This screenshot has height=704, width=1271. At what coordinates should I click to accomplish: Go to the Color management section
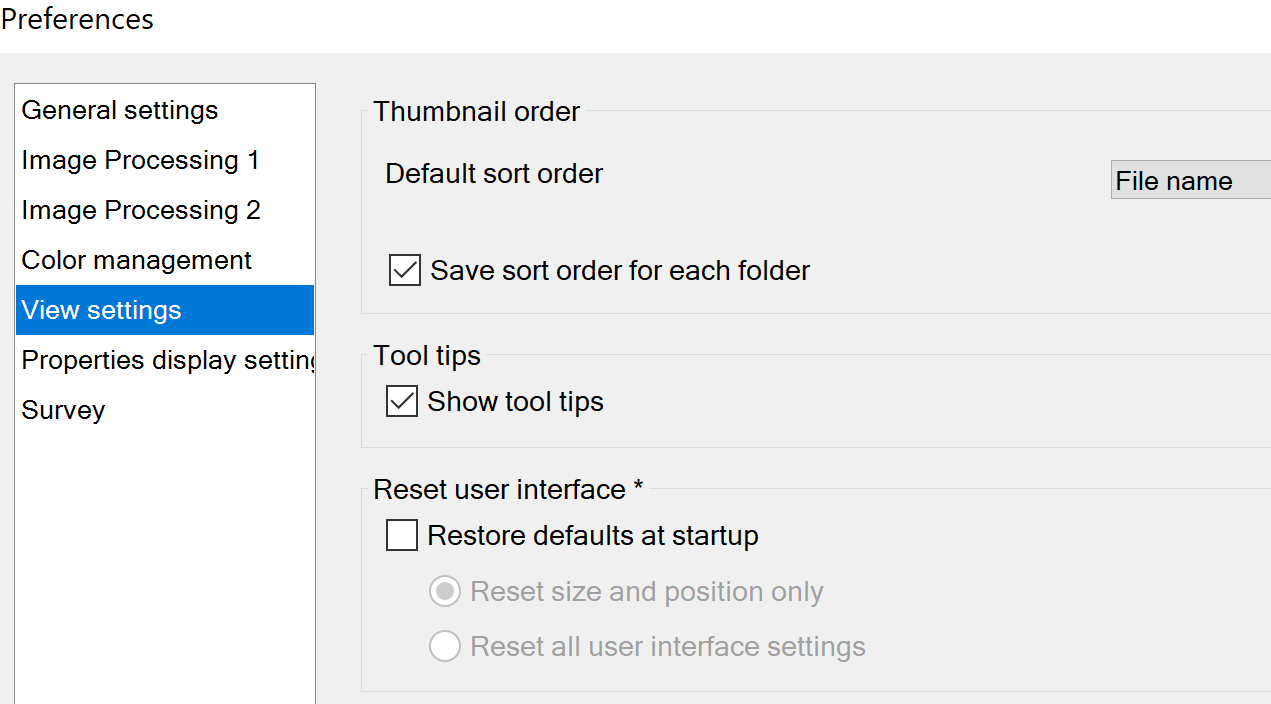coord(136,260)
